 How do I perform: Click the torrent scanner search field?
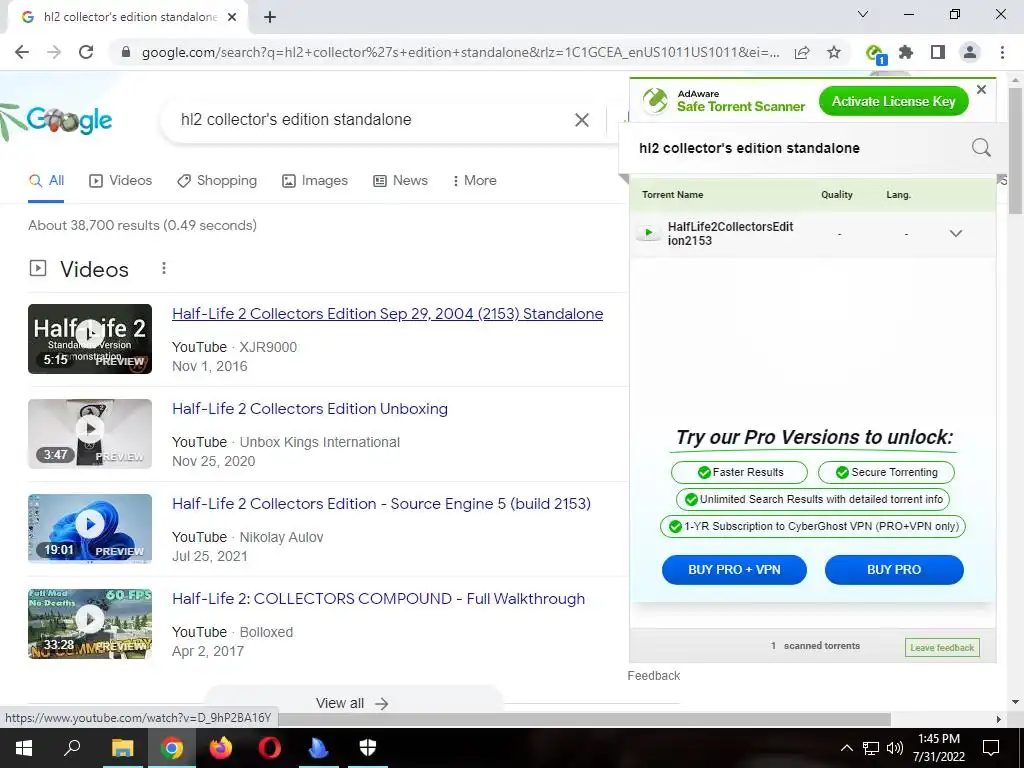click(800, 148)
